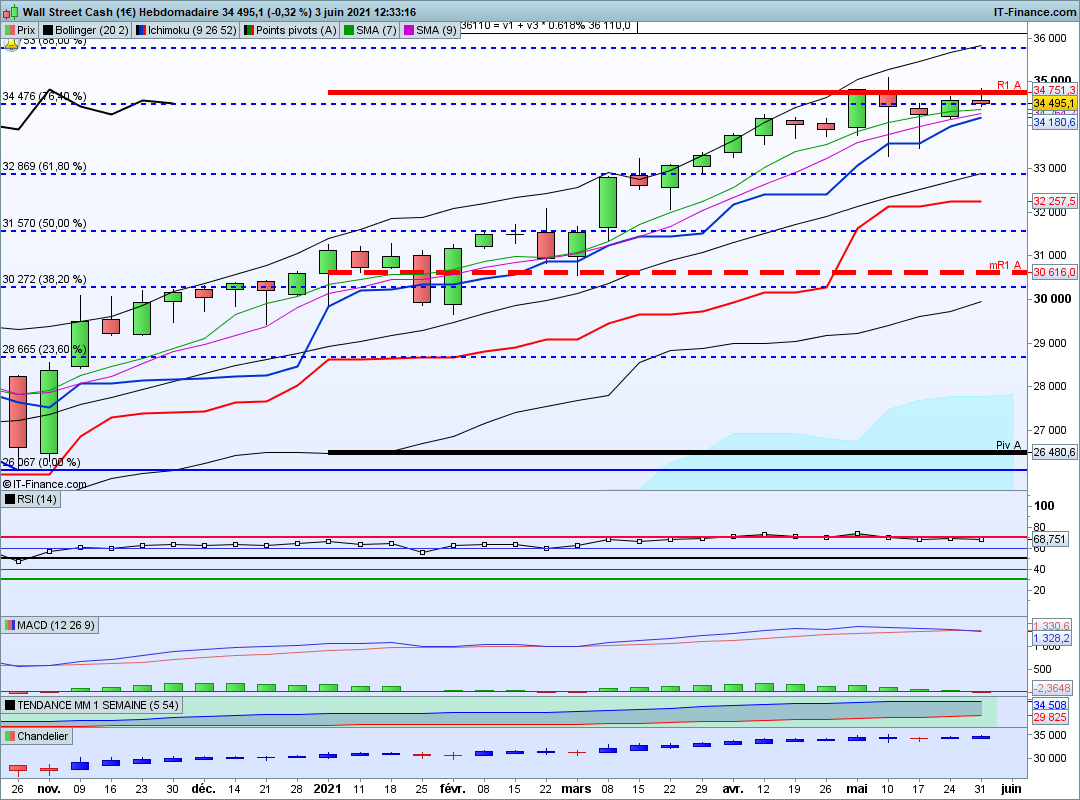Click the MACD value label 1 330,6
The image size is (1080, 800).
point(1052,626)
